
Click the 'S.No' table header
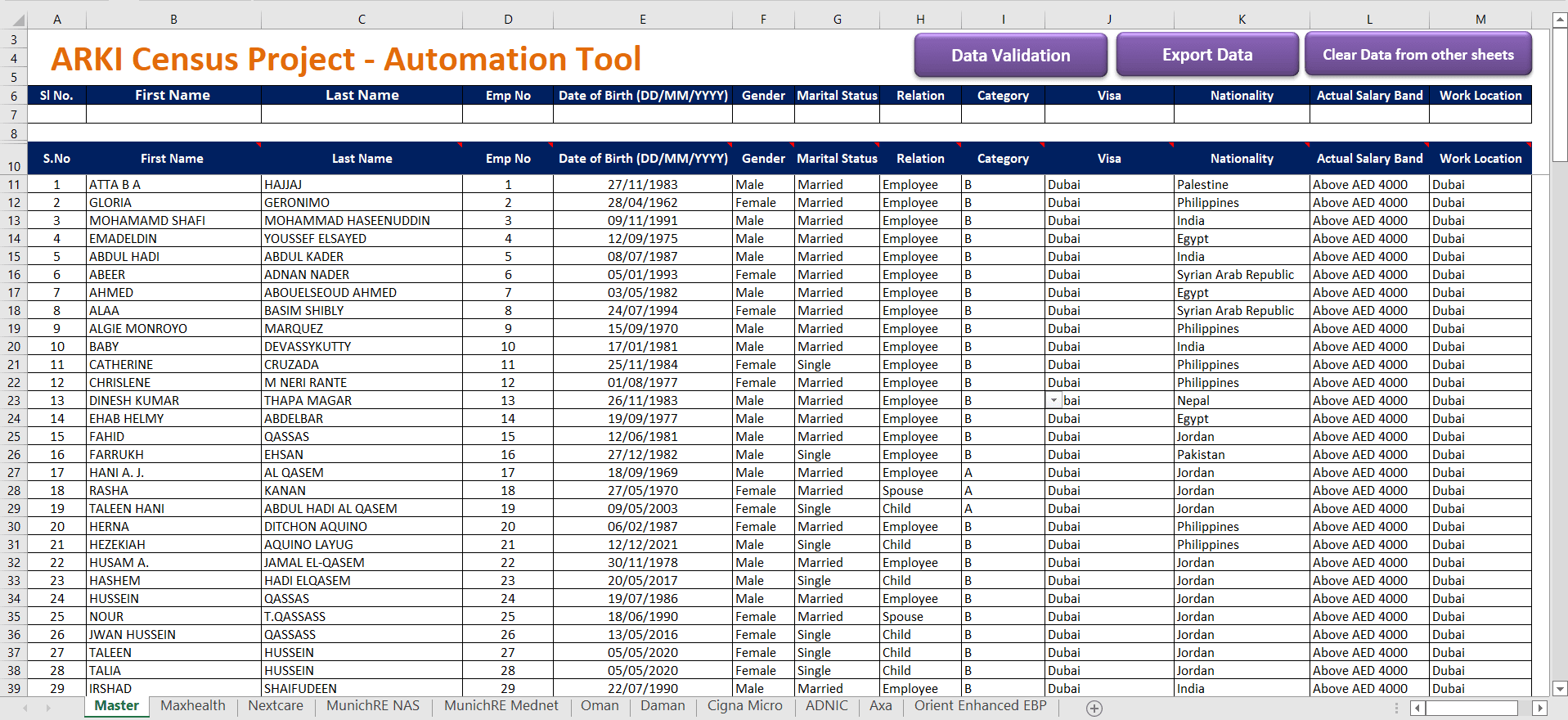[56, 159]
